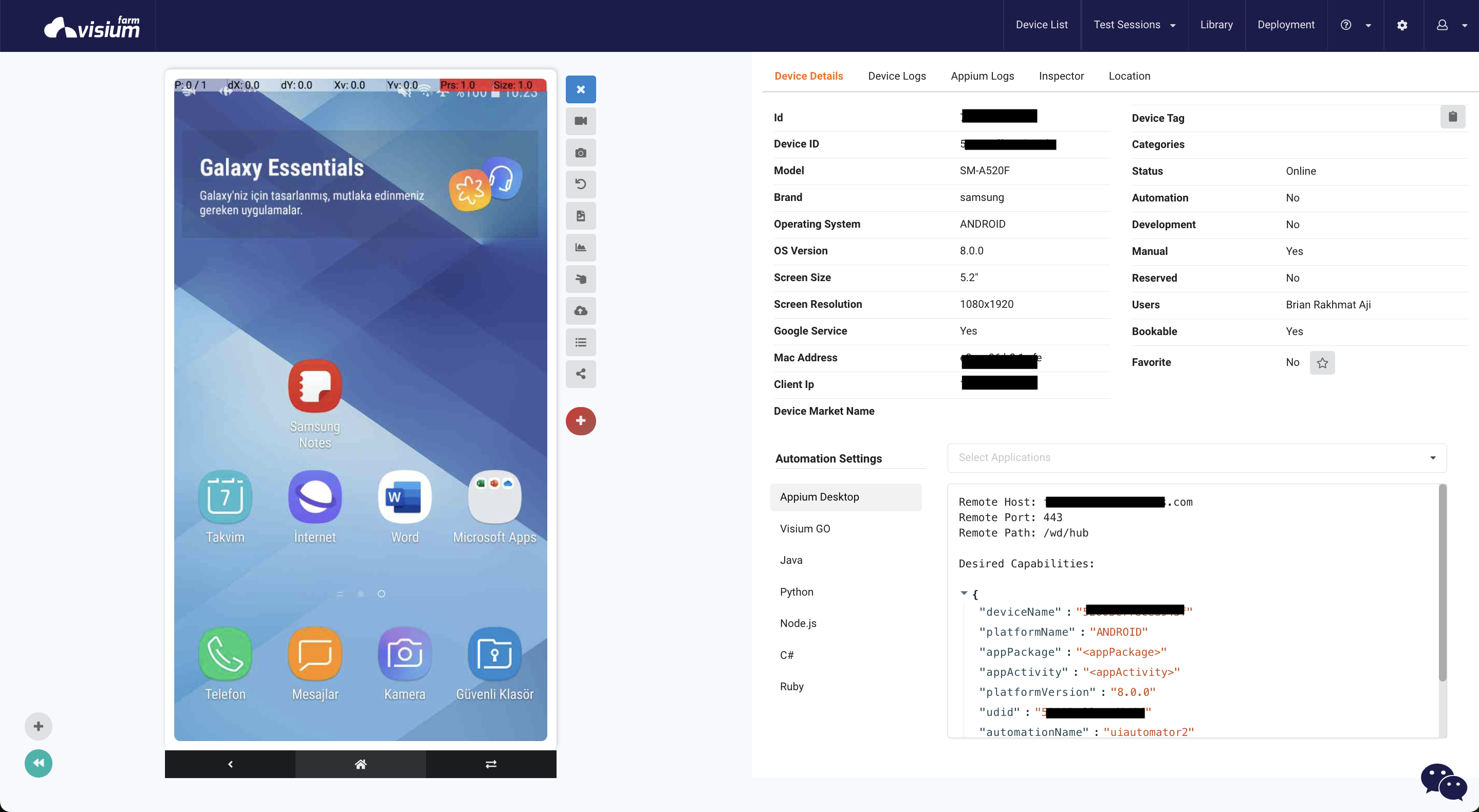Open the performance chart icon
This screenshot has height=812, width=1479.
pyautogui.click(x=581, y=248)
